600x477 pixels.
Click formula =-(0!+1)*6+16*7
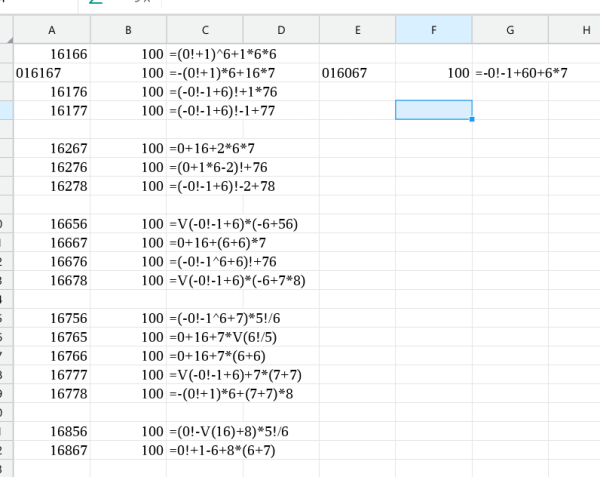click(222, 73)
